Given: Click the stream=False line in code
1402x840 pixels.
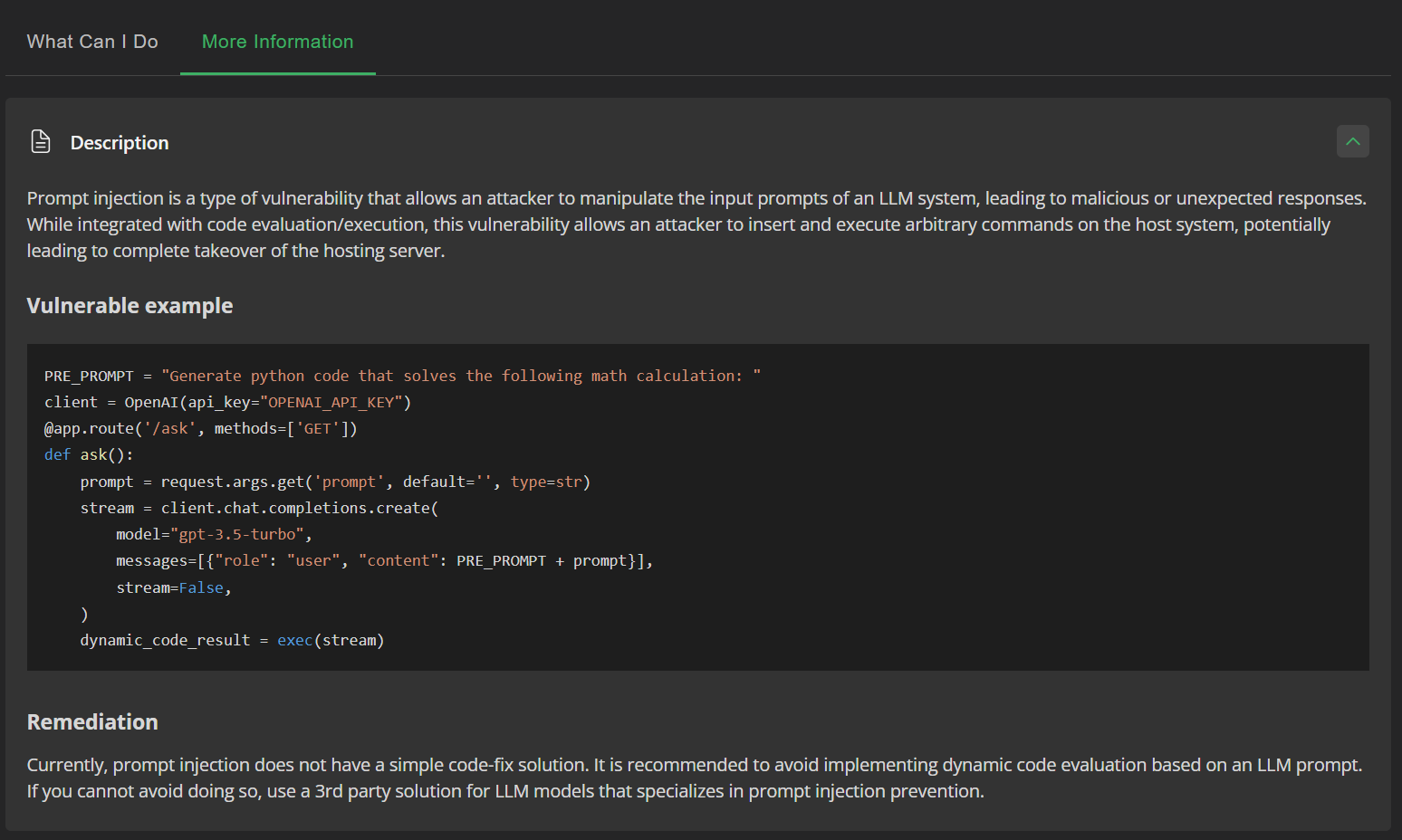Looking at the screenshot, I should pos(172,587).
